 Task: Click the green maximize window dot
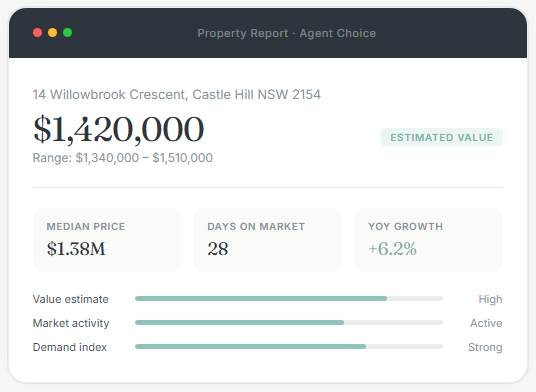point(67,32)
